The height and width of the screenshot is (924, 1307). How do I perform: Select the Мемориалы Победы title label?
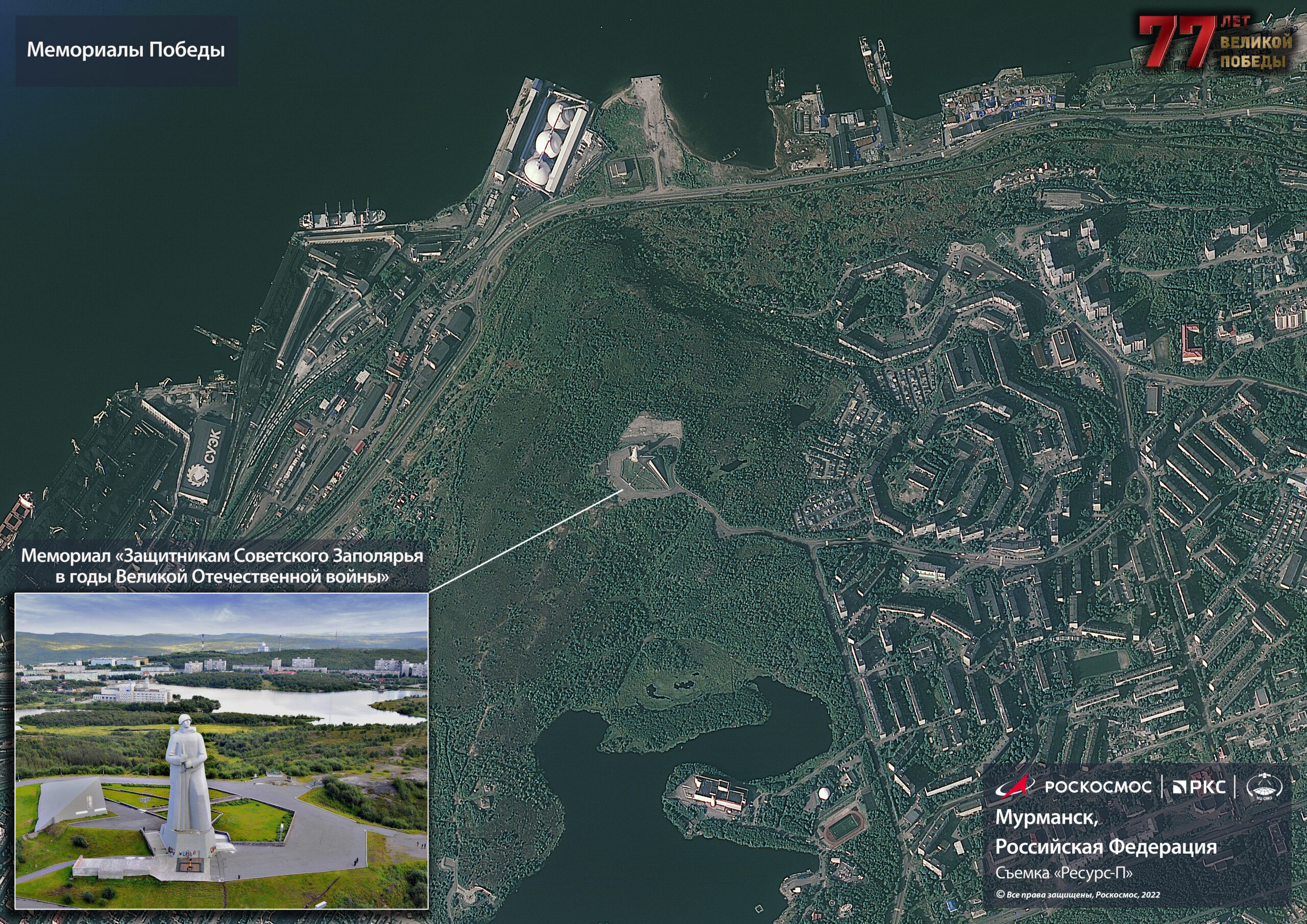[x=126, y=50]
